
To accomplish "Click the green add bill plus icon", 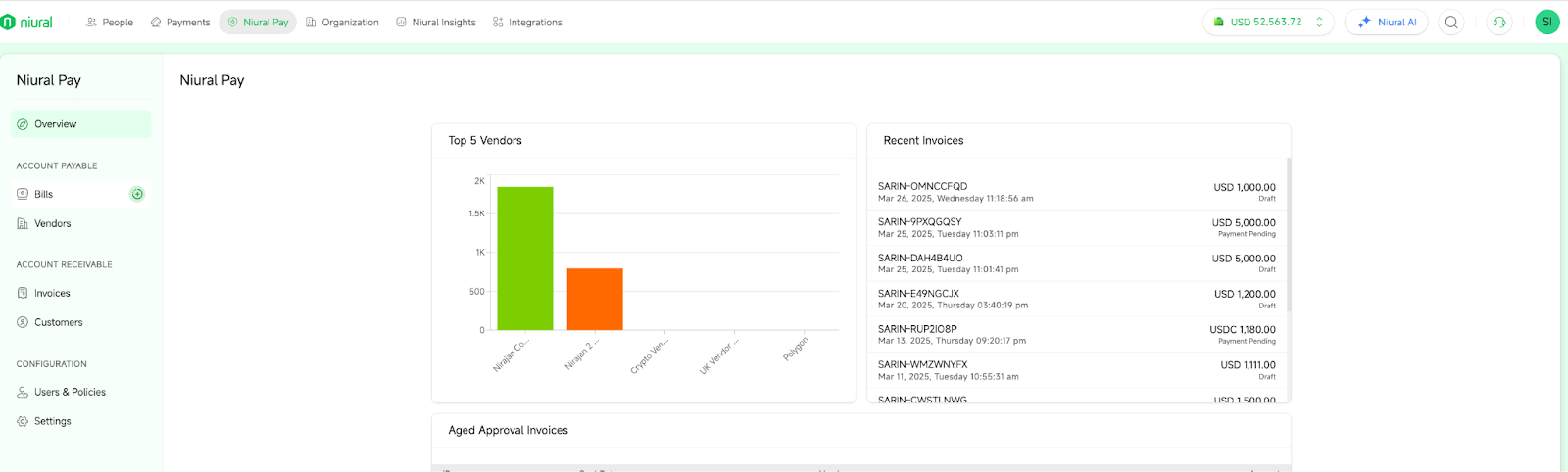I will tap(137, 194).
